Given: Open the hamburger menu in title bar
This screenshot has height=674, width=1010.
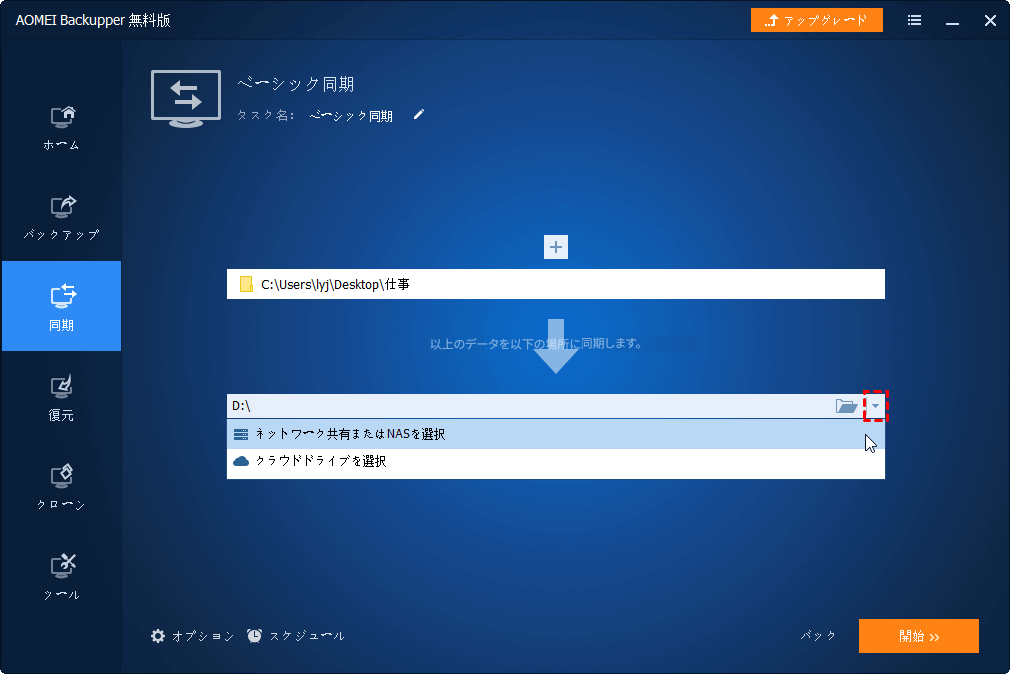Looking at the screenshot, I should coord(914,21).
